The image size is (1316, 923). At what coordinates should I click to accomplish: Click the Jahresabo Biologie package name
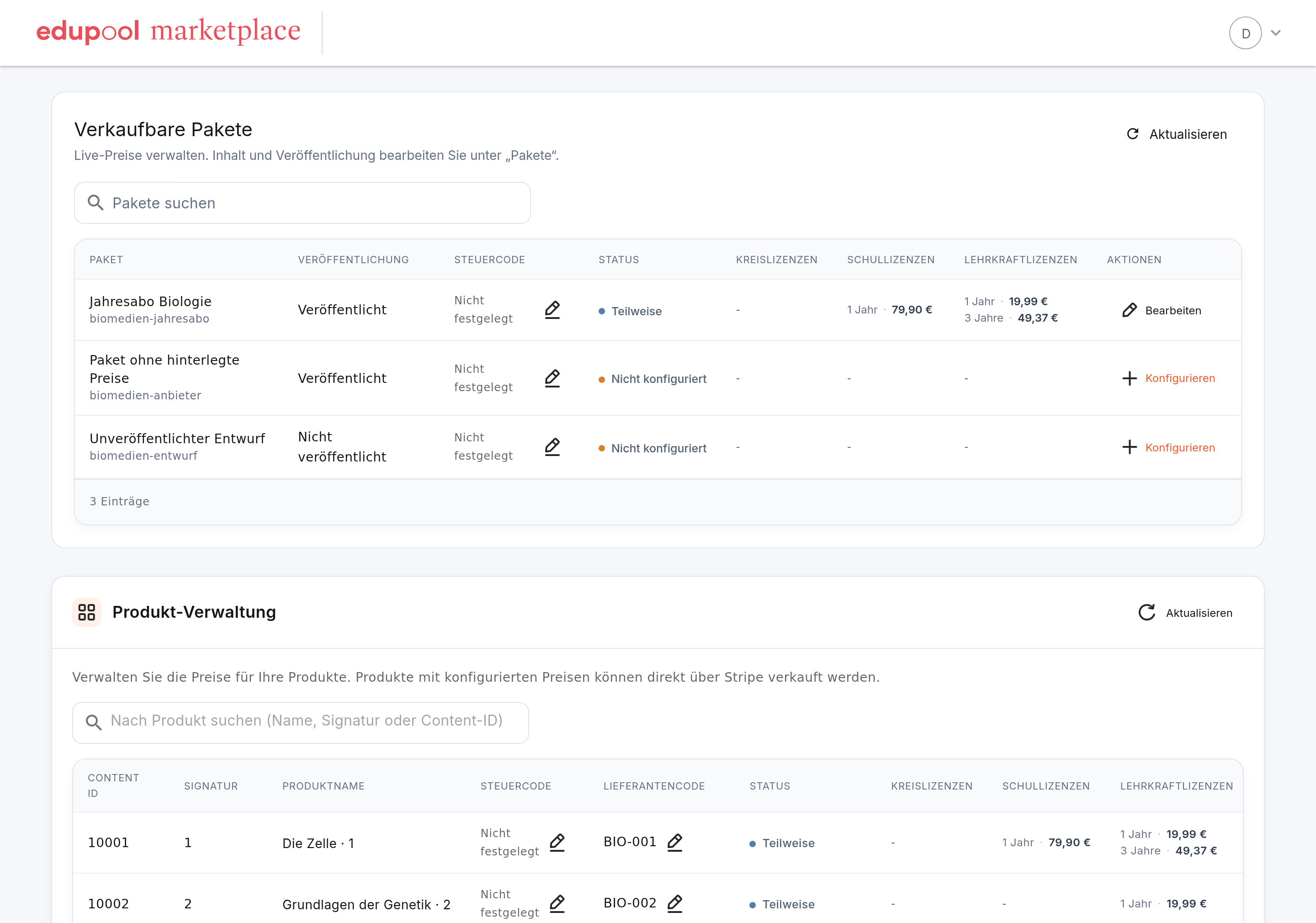pos(150,302)
